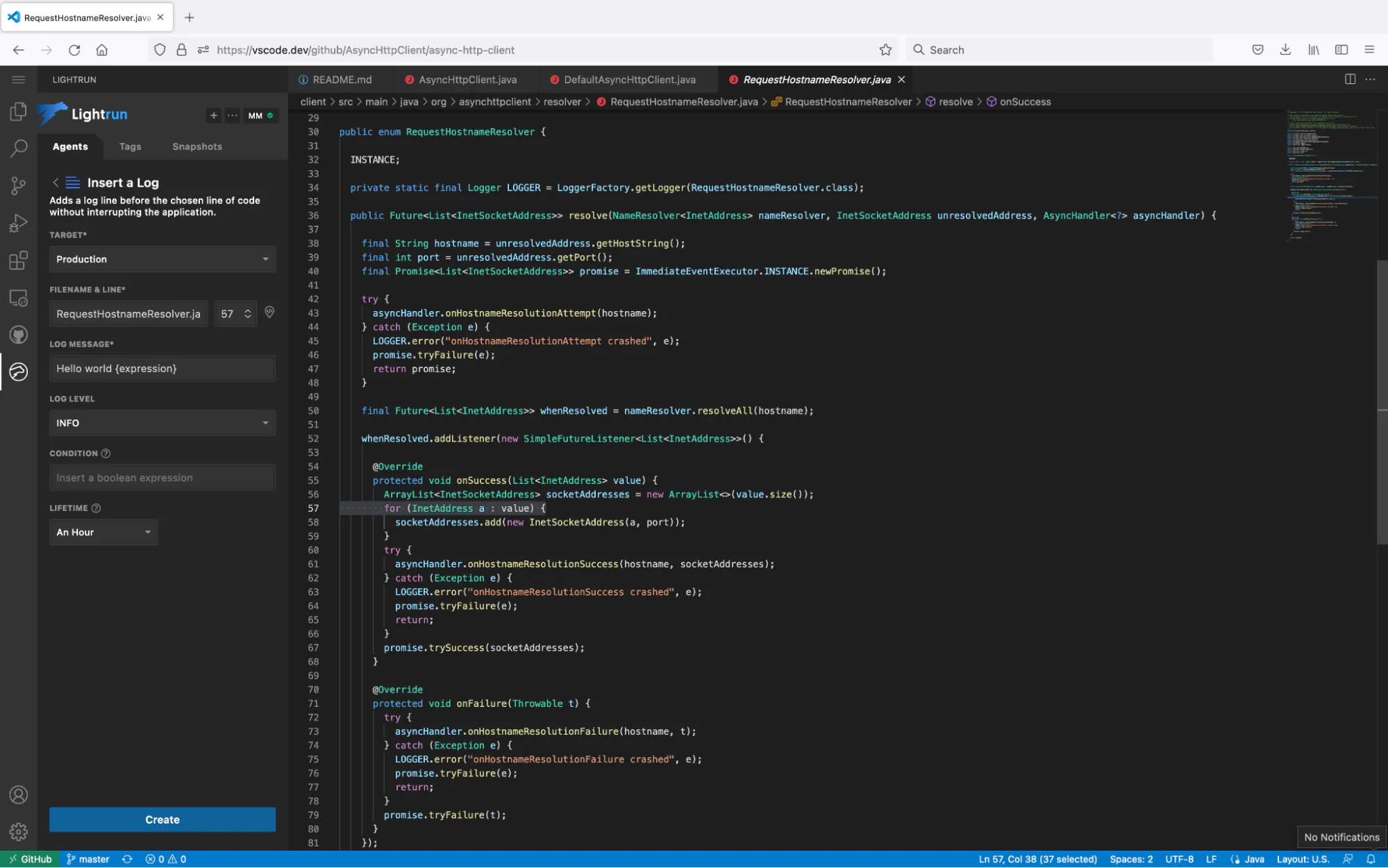Open the Remote Explorer view
The width and height of the screenshot is (1388, 868).
pos(19,297)
